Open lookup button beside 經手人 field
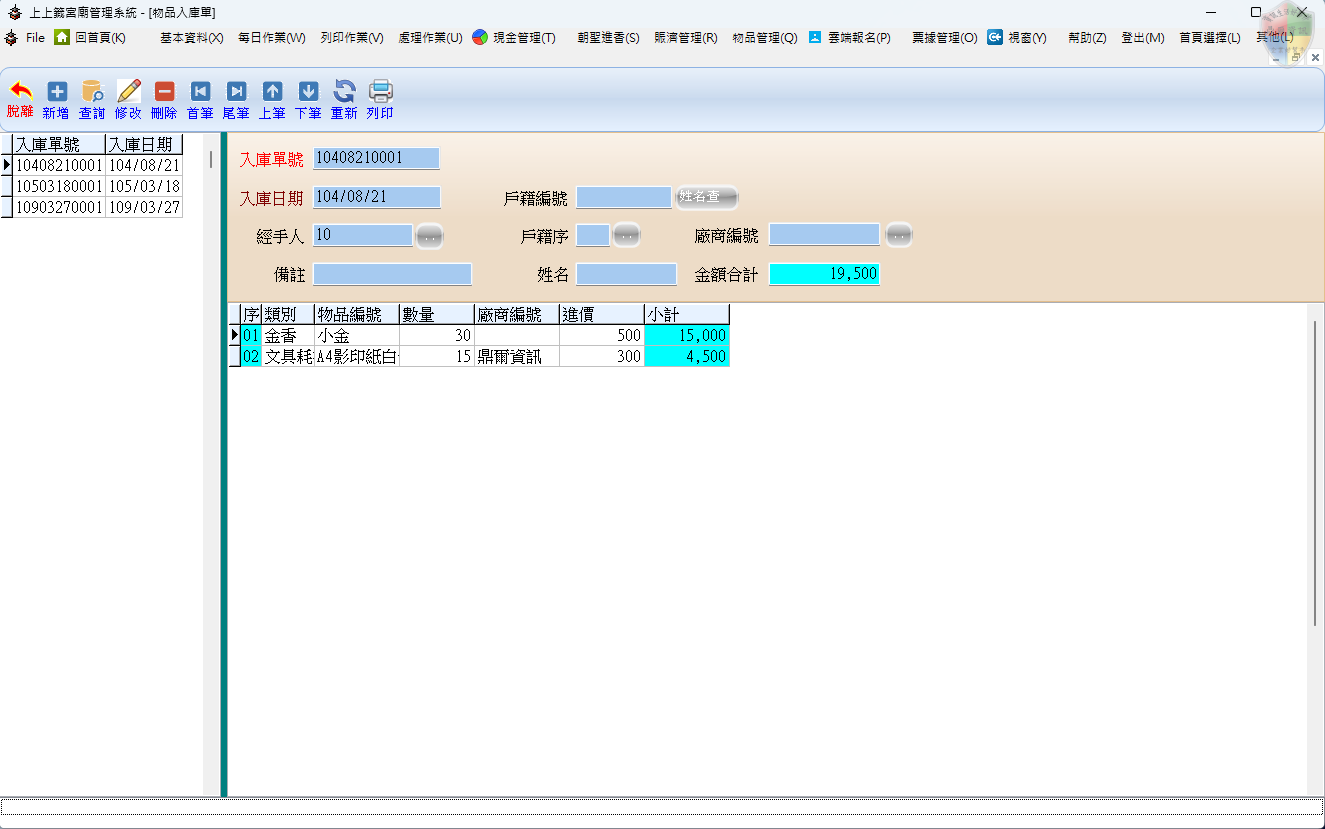The width and height of the screenshot is (1325, 829). 429,236
